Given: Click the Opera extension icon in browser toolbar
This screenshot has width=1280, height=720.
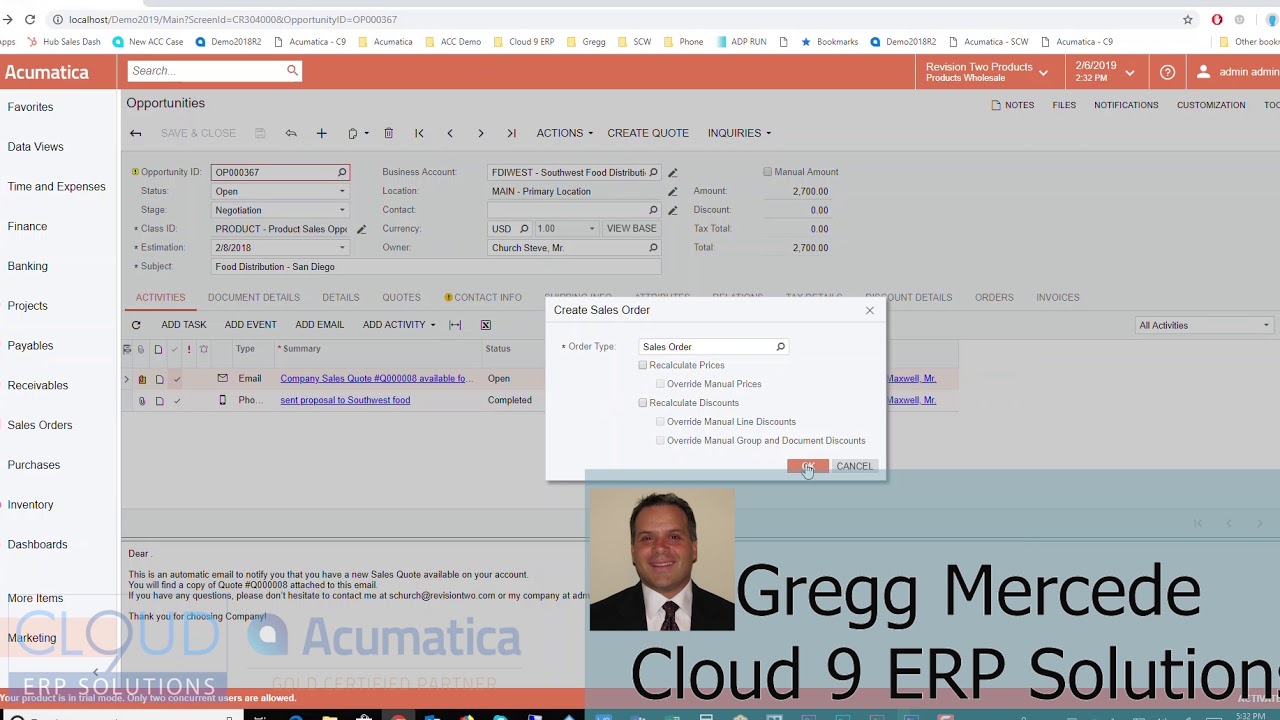Looking at the screenshot, I should (1217, 19).
